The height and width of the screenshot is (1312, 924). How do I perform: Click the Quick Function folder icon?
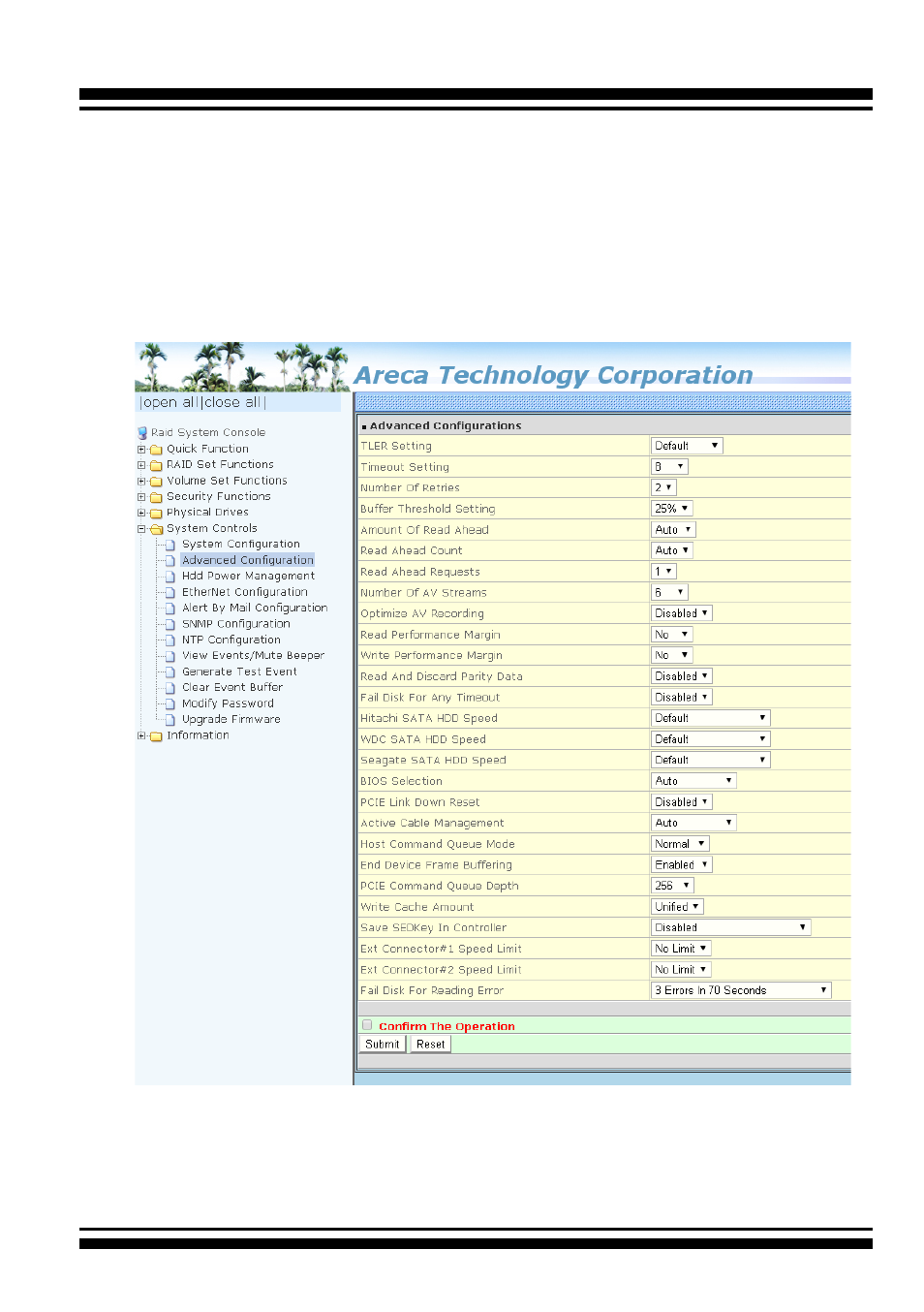[x=156, y=450]
